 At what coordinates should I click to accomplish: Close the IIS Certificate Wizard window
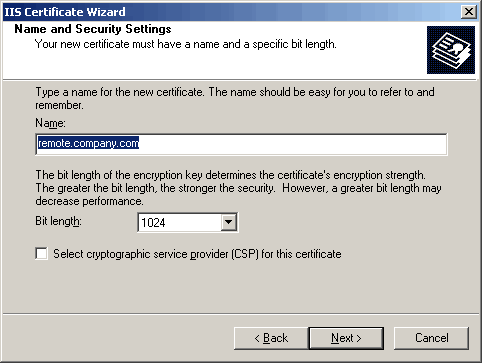[x=468, y=12]
